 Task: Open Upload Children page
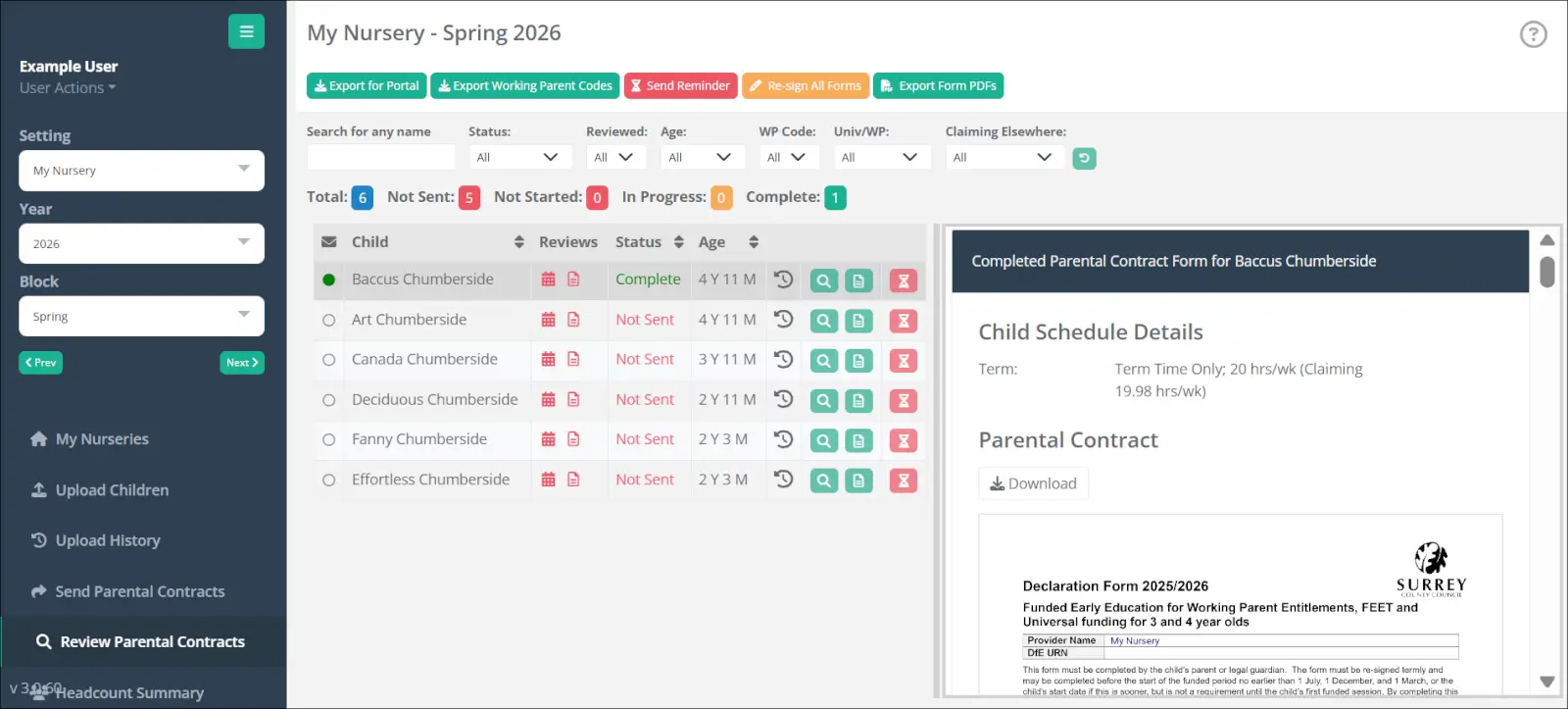coord(112,490)
